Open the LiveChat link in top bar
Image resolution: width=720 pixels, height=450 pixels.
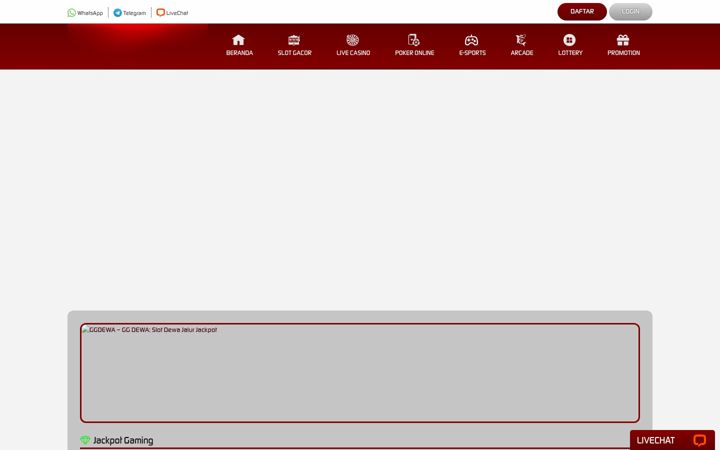(172, 13)
